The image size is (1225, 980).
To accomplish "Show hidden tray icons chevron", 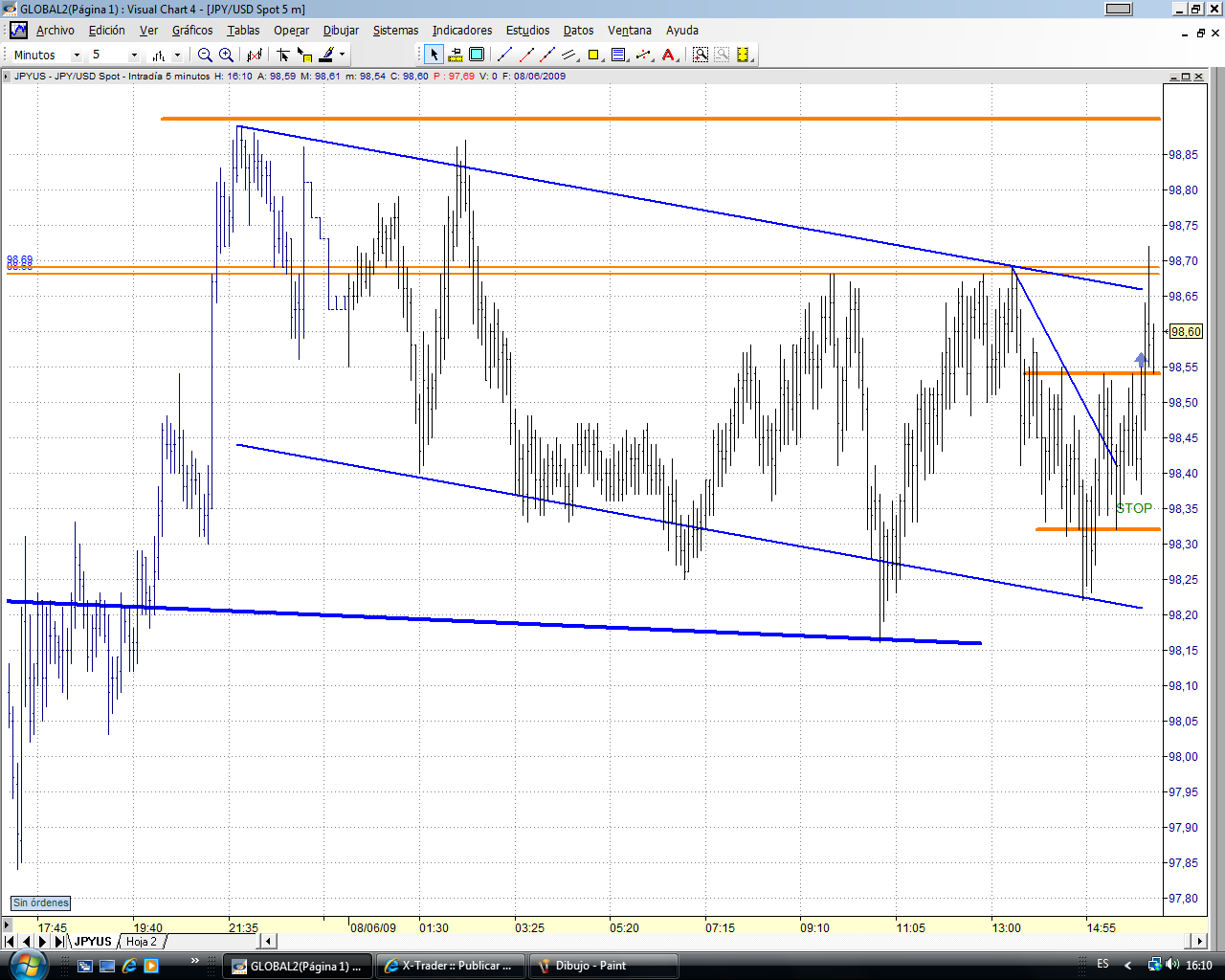I will 1128,965.
